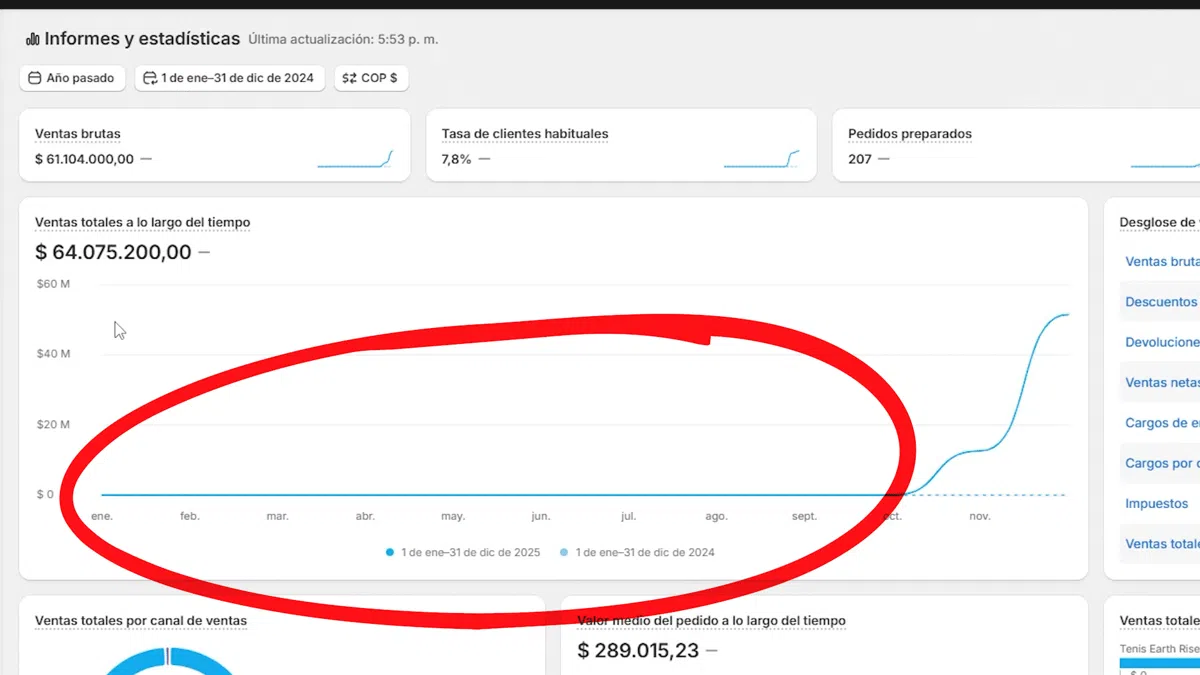Click the Impuestos breakdown link
Viewport: 1200px width, 675px height.
(x=1156, y=503)
